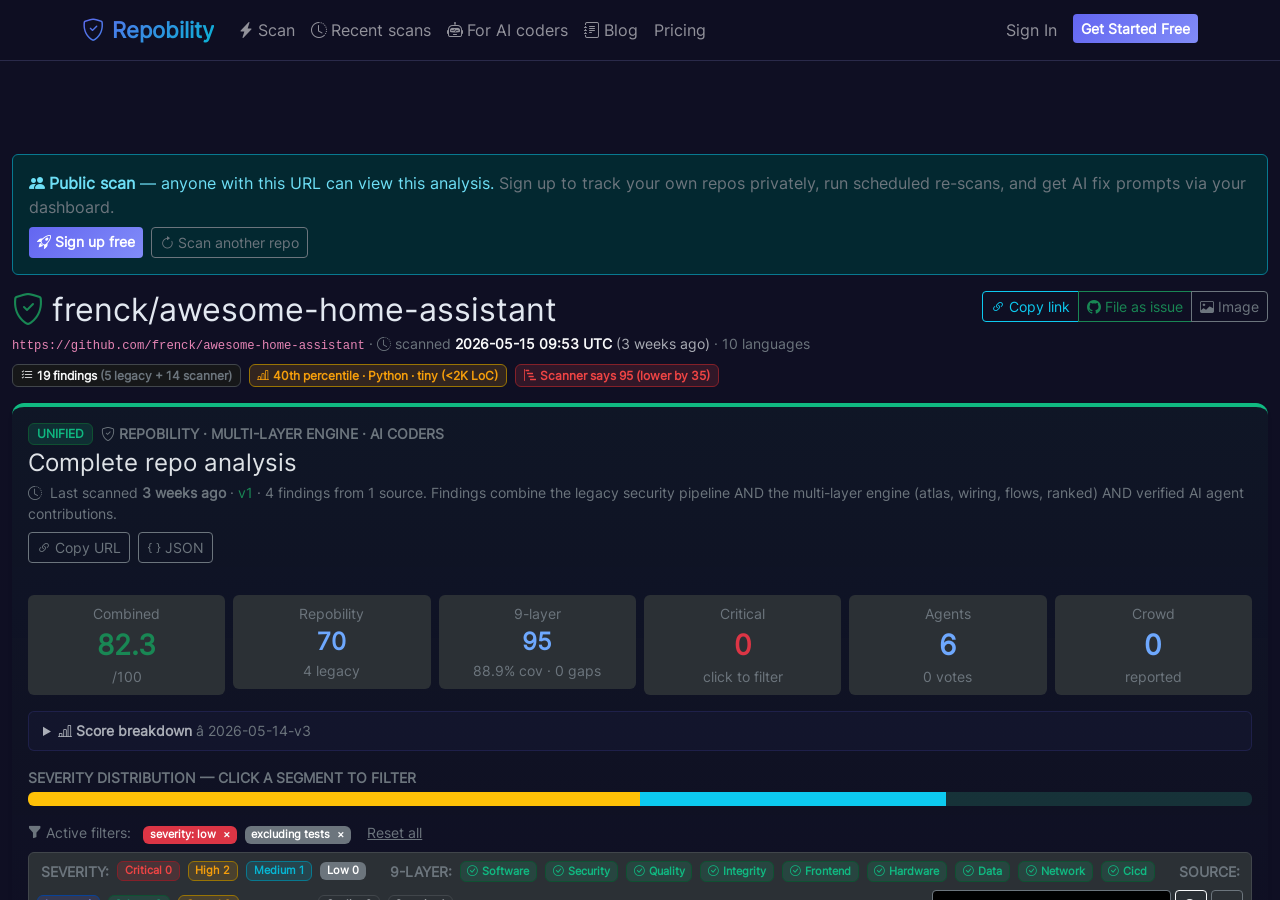
Task: Open the github.com/frenck/awesome-home-assistant URL
Action: pyautogui.click(x=188, y=345)
